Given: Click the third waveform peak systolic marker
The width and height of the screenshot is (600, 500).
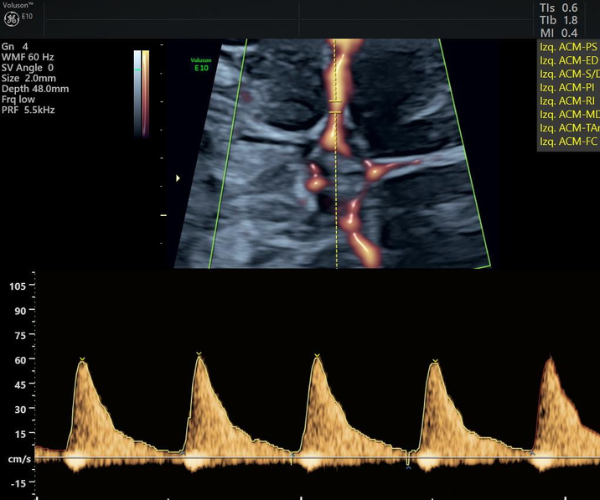Looking at the screenshot, I should 317,356.
